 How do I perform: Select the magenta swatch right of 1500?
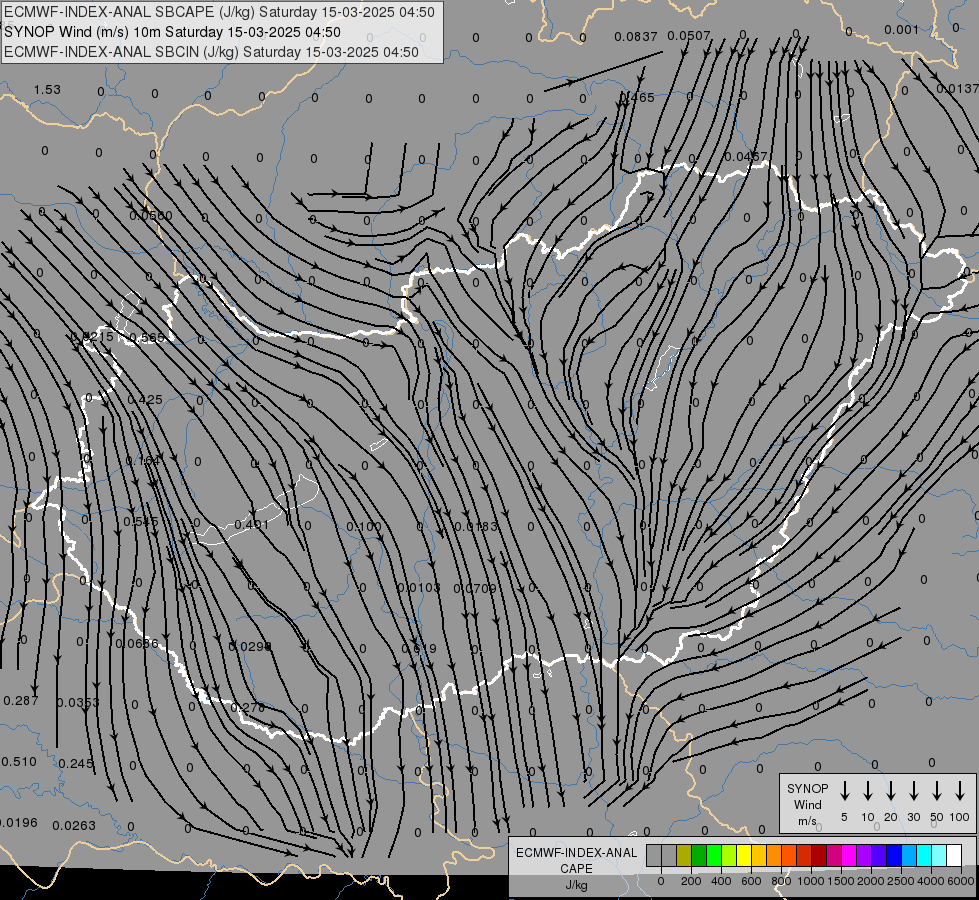tap(849, 856)
